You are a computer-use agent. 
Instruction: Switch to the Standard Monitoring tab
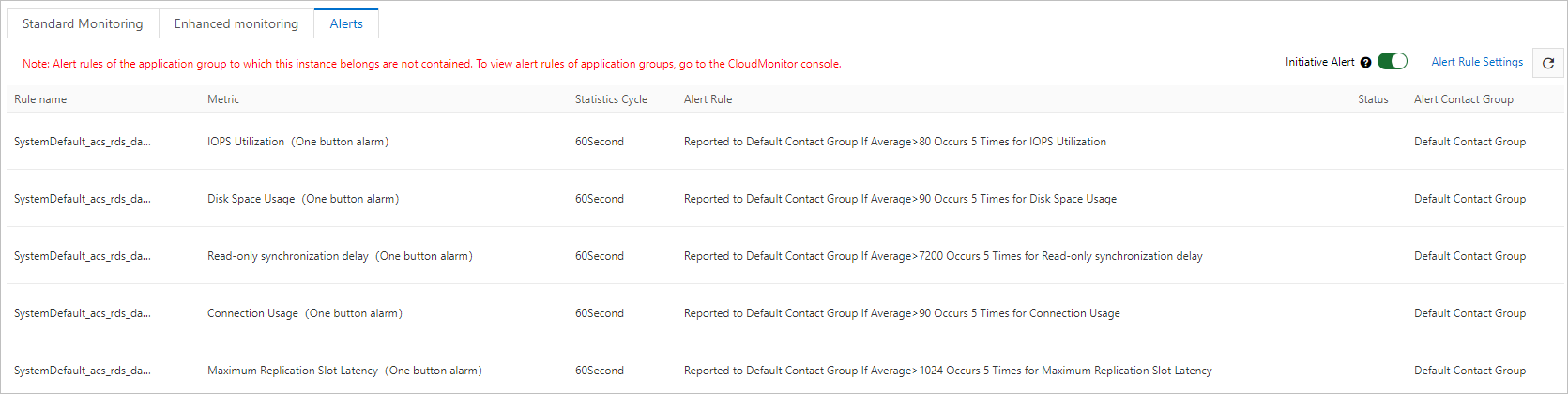[x=83, y=23]
